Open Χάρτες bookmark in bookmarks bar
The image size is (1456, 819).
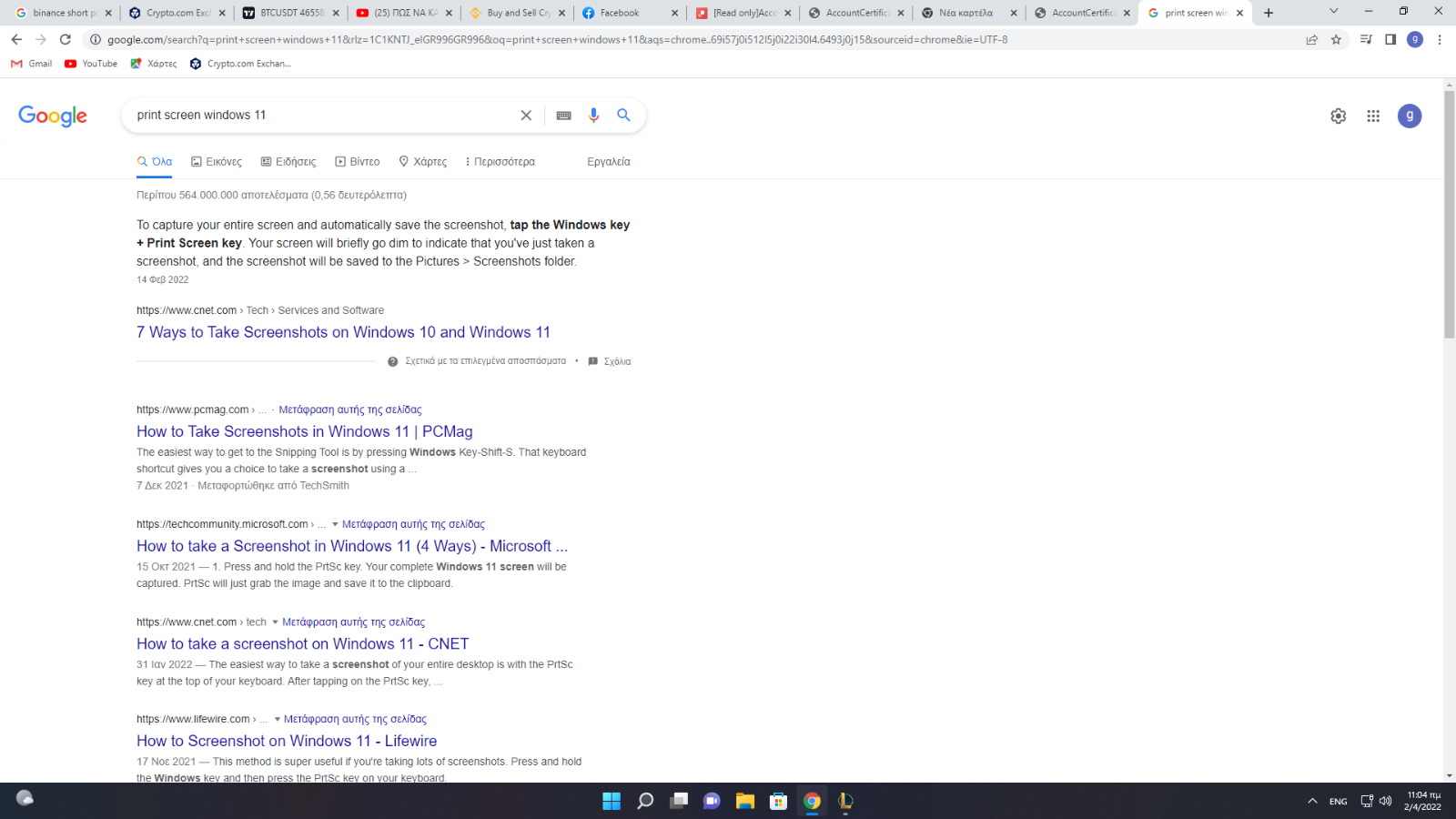[154, 64]
